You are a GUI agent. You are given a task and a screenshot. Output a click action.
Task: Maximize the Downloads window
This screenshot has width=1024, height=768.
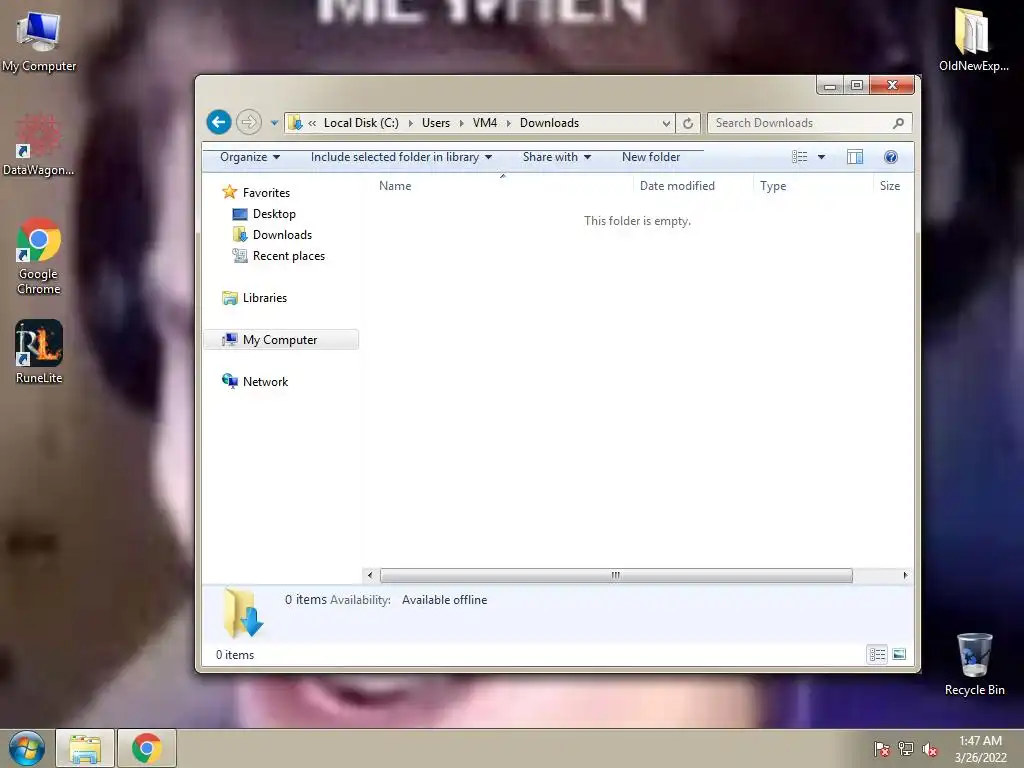[857, 86]
